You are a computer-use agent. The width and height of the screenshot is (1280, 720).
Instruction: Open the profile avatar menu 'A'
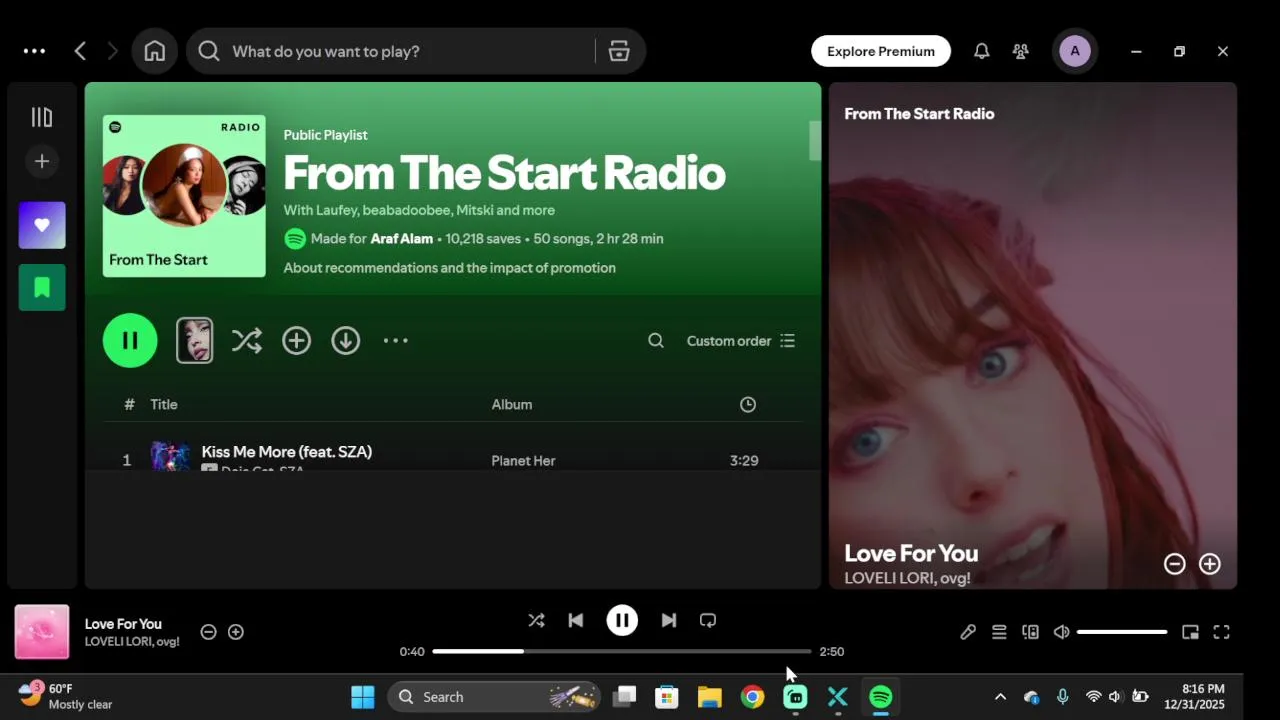[1075, 51]
